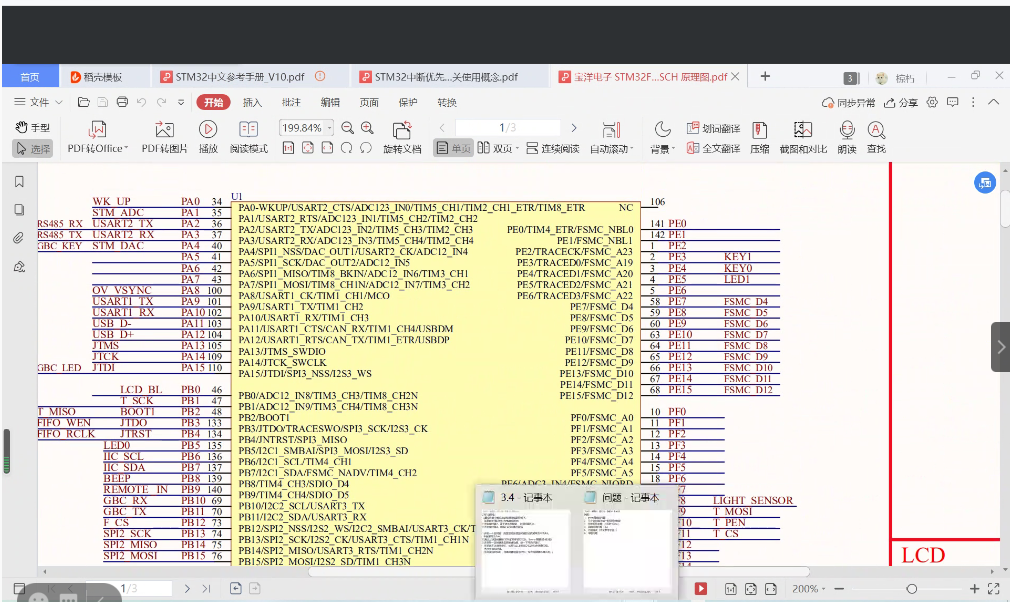The image size is (1010, 602).
Task: Click the PDF转图片 export icon
Action: [164, 129]
